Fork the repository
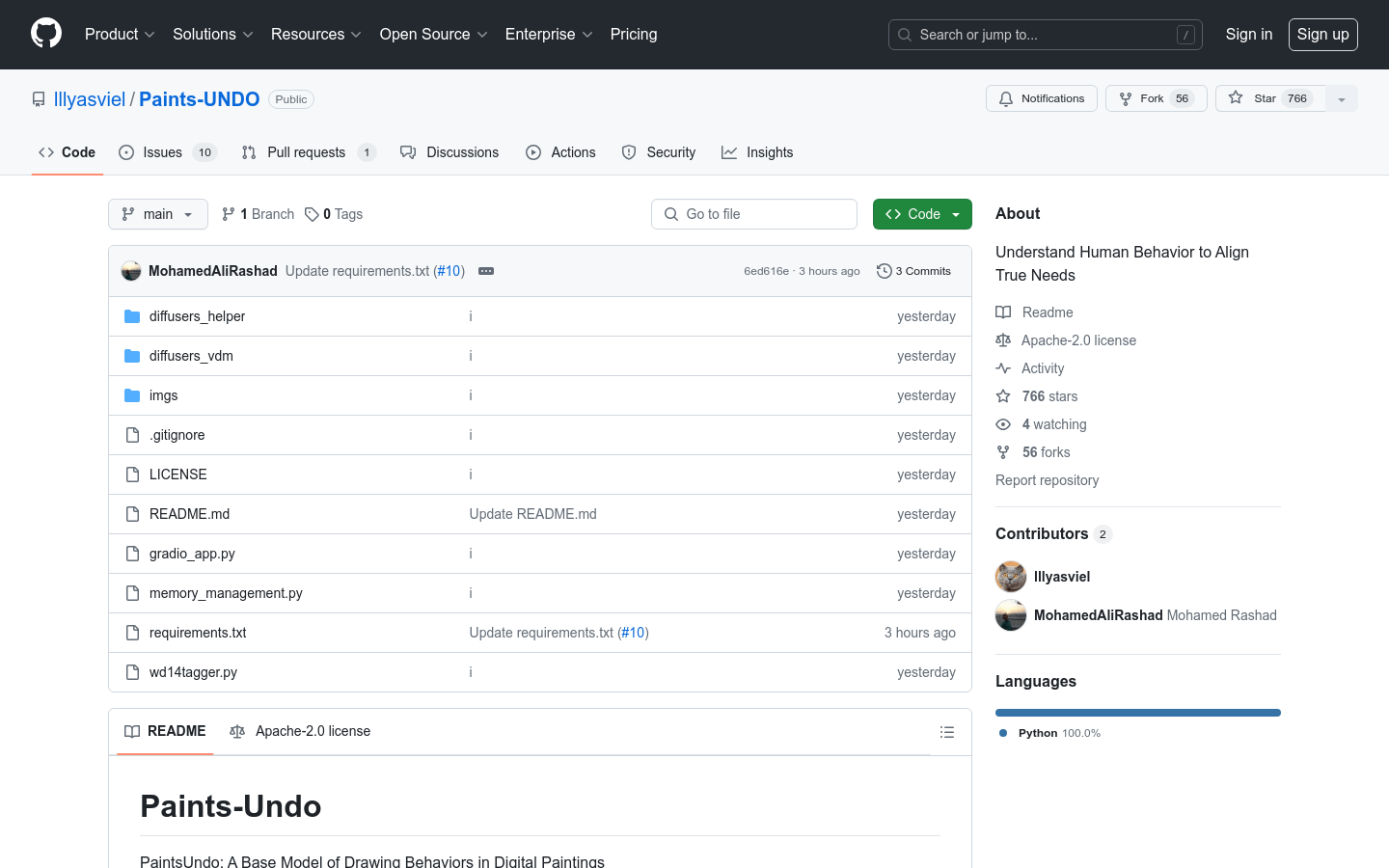Image resolution: width=1389 pixels, height=868 pixels. coord(1156,98)
